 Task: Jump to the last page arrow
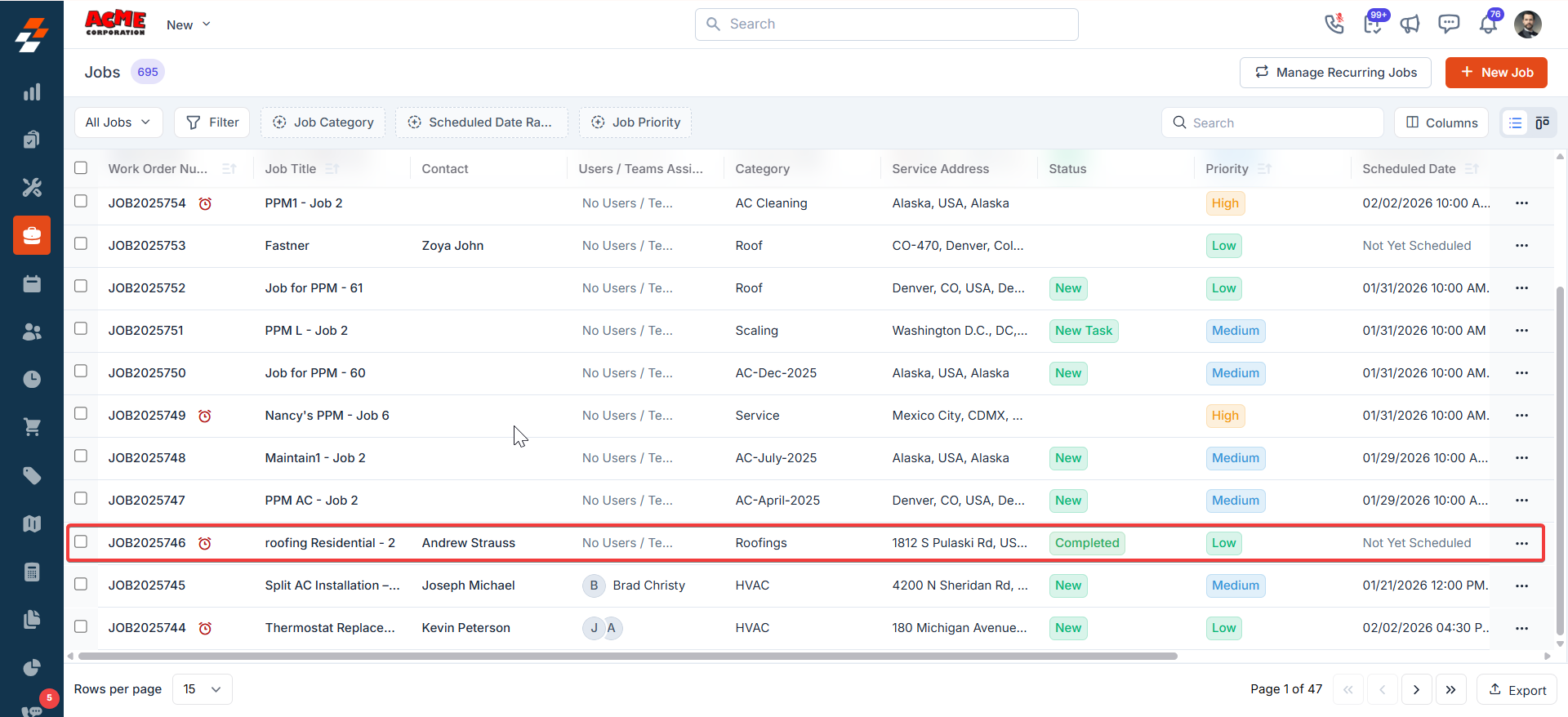click(1450, 690)
